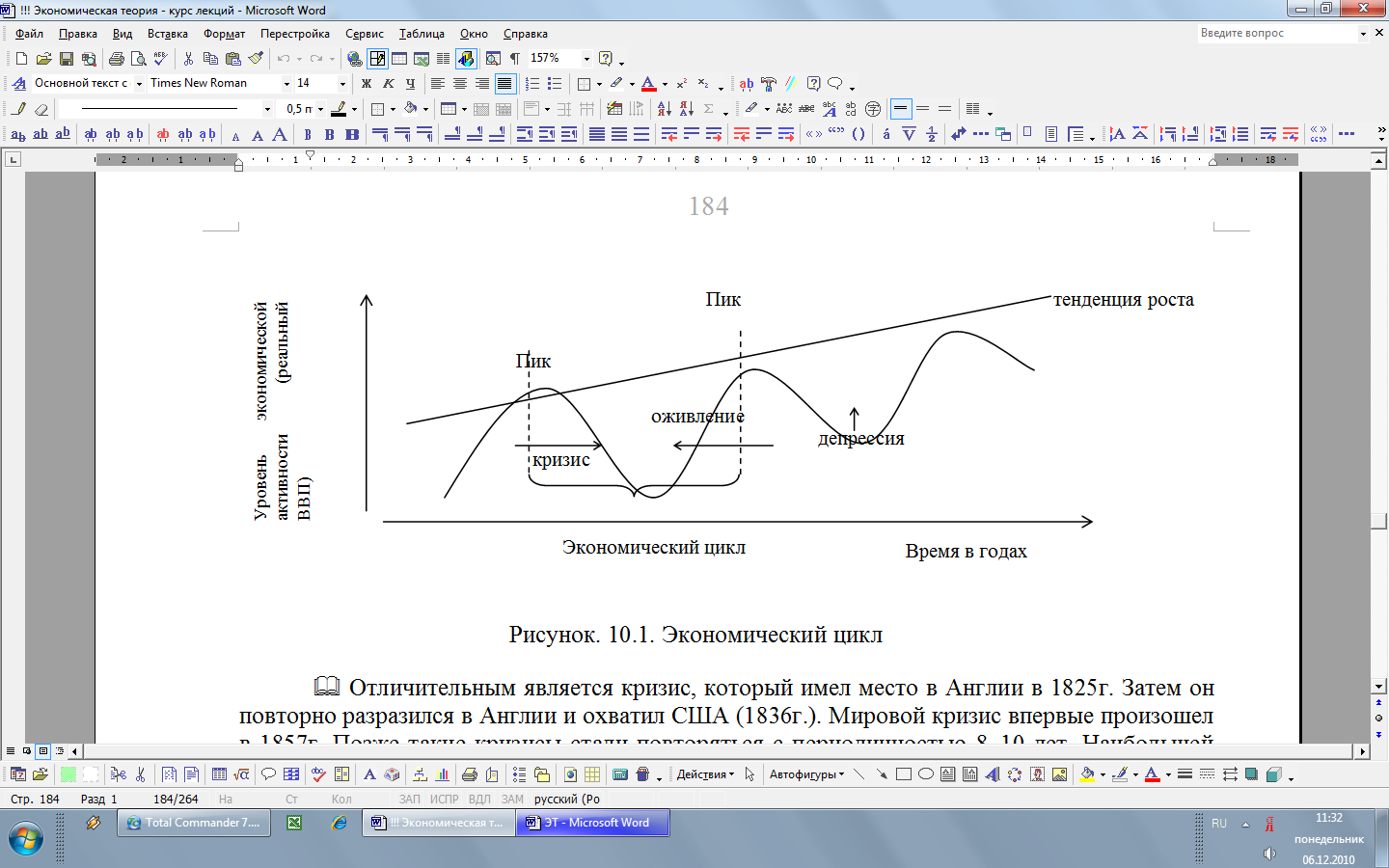The image size is (1389, 868).
Task: Open the line weight 0,5 пт dropdown
Action: 321,109
